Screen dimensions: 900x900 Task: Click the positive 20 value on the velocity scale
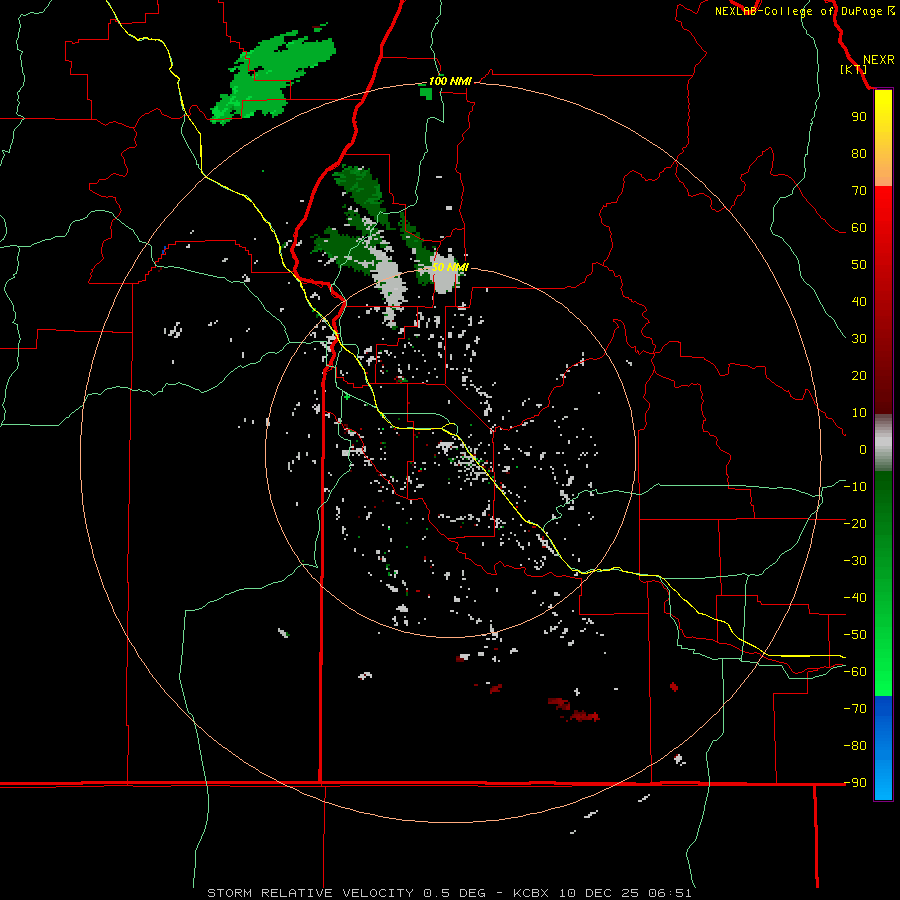[859, 376]
